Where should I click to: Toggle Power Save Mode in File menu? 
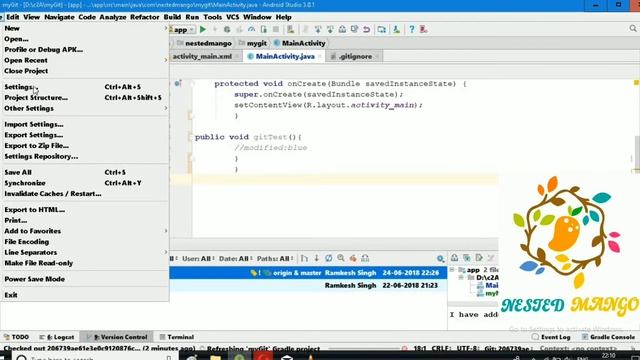pyautogui.click(x=84, y=279)
